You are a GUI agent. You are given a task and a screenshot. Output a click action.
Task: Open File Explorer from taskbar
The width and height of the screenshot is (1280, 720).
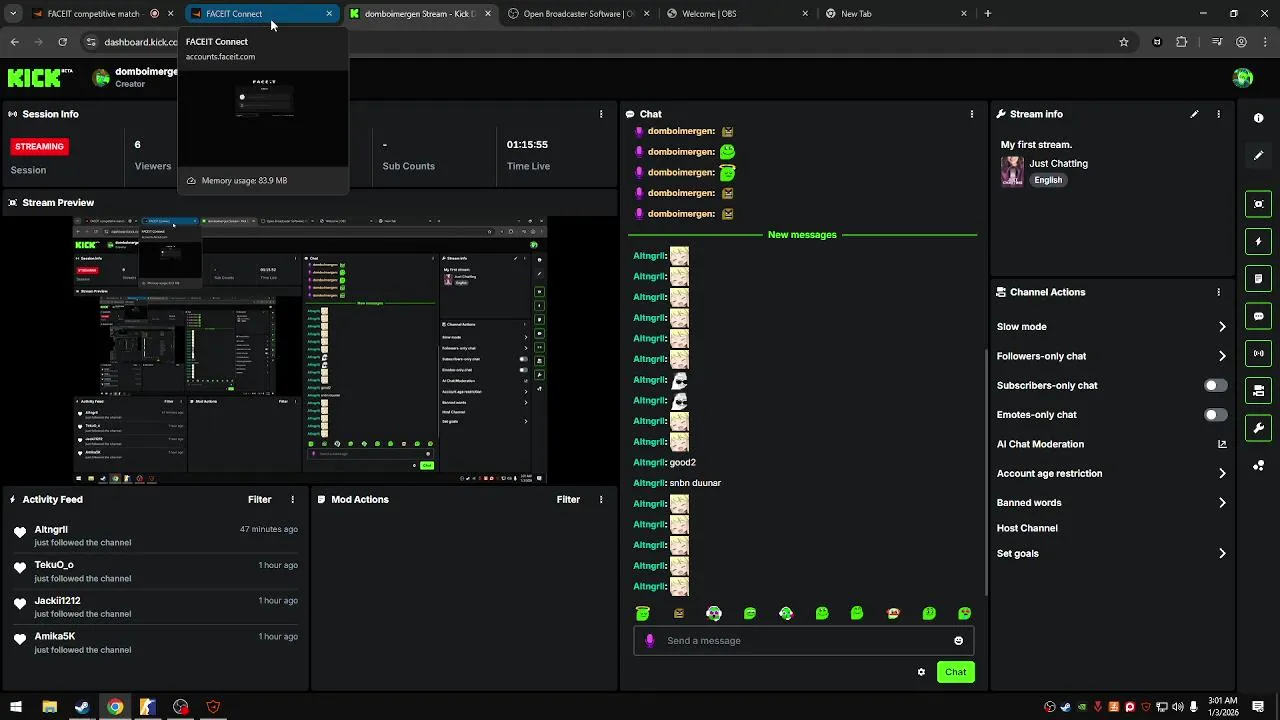49,707
